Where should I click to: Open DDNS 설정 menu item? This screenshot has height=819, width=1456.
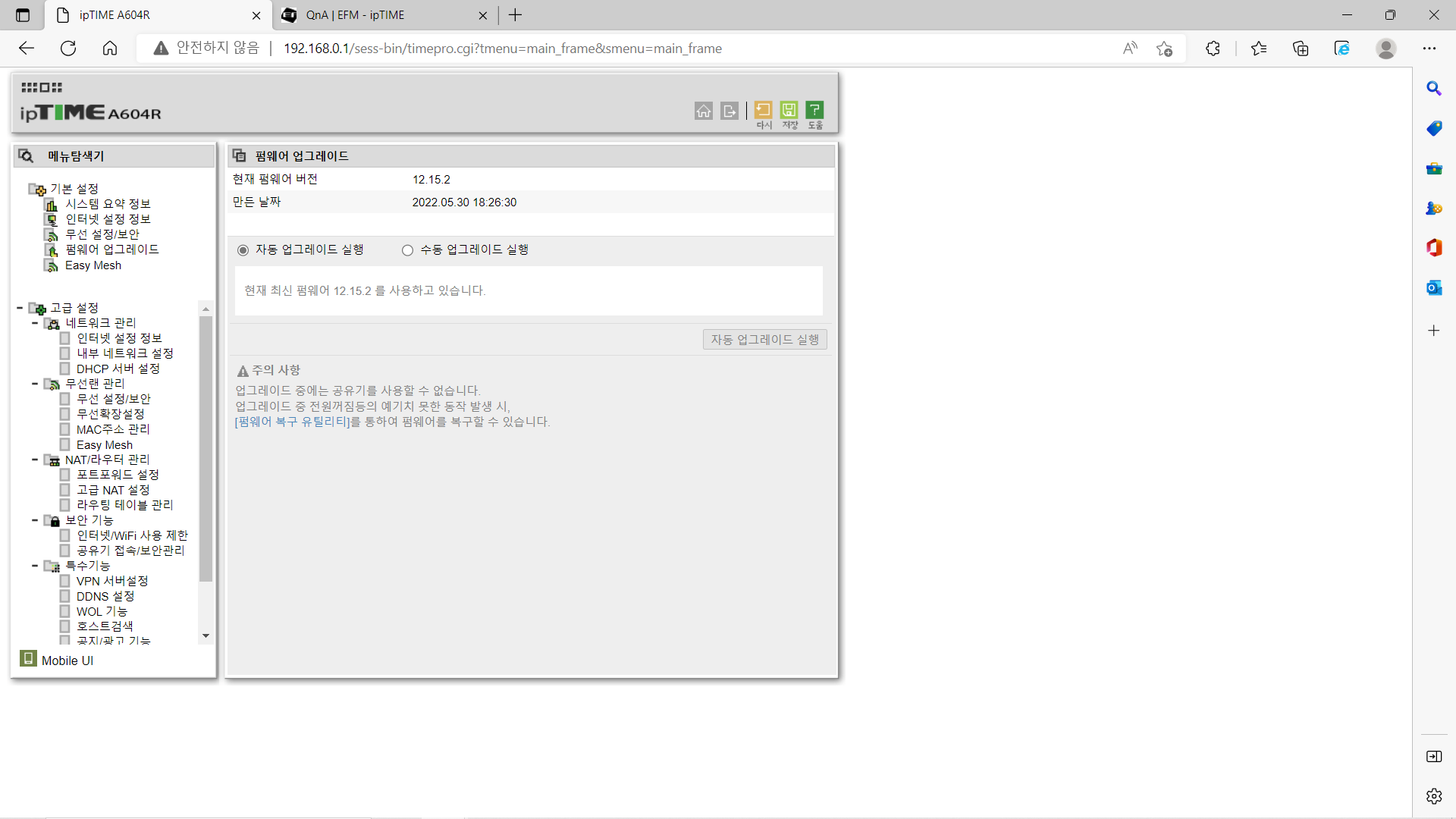(105, 596)
